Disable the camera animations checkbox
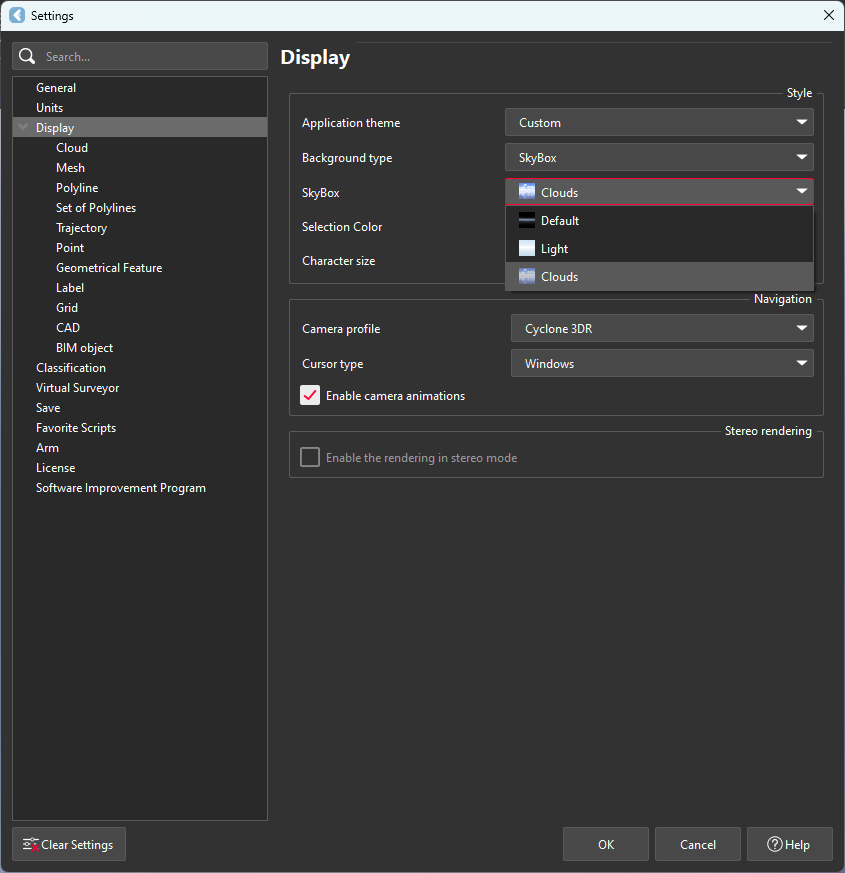Image resolution: width=845 pixels, height=873 pixels. (x=310, y=396)
